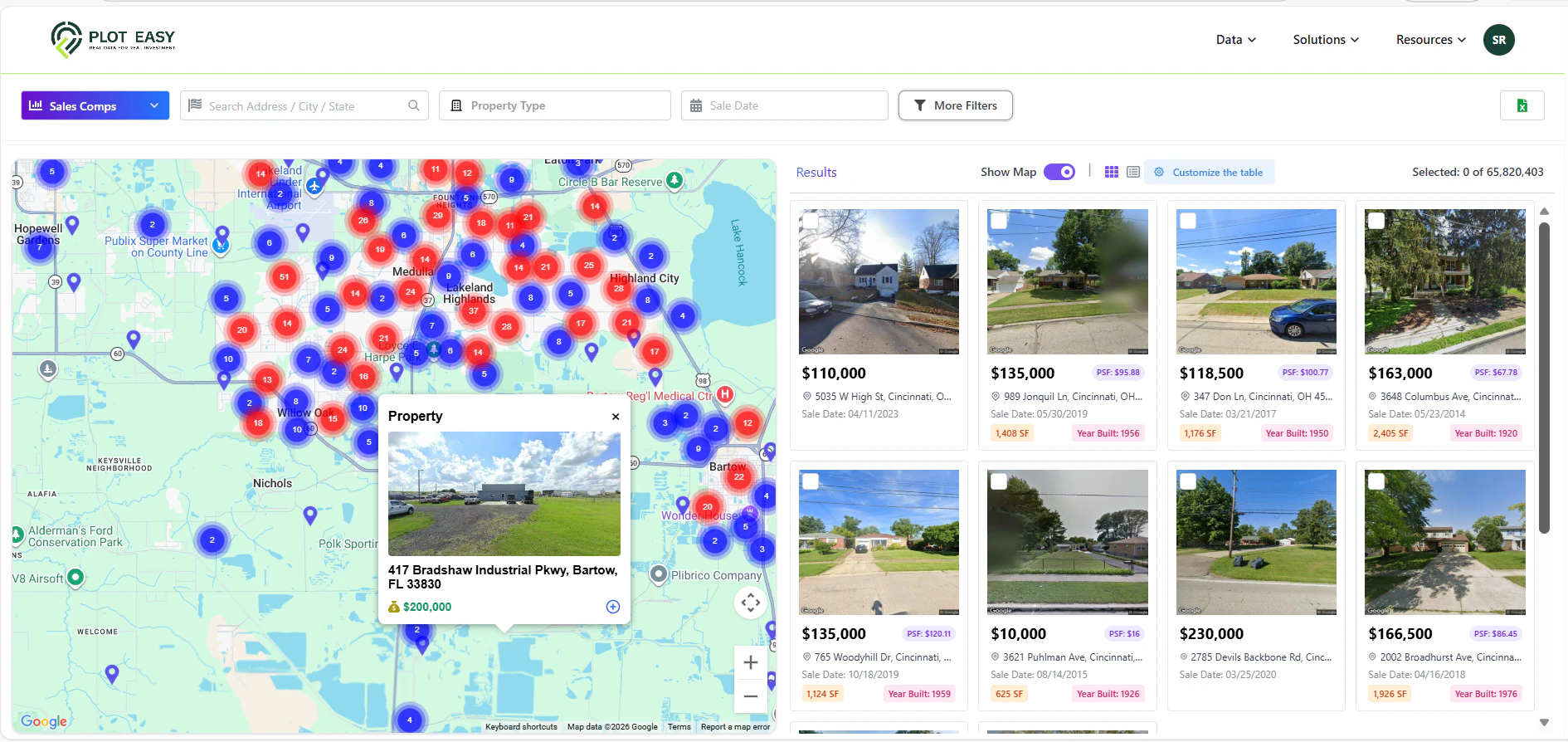
Task: Check the 989 Jonquil Ln listing
Action: (x=1000, y=221)
